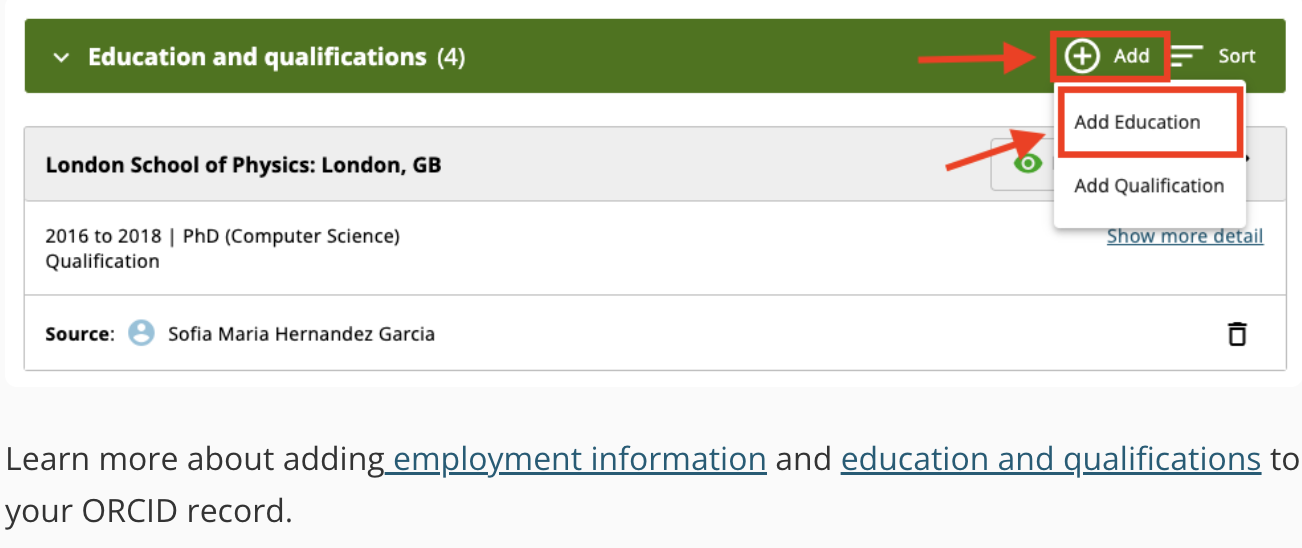This screenshot has width=1302, height=548.
Task: Open the Sort dropdown label
Action: 1236,56
